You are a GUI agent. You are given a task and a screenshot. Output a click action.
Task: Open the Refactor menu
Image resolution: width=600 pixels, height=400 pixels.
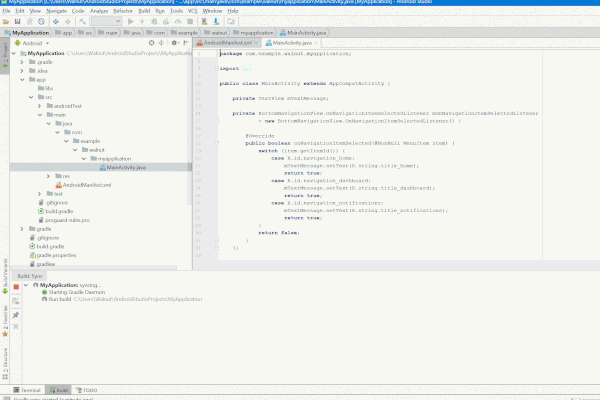coord(123,11)
